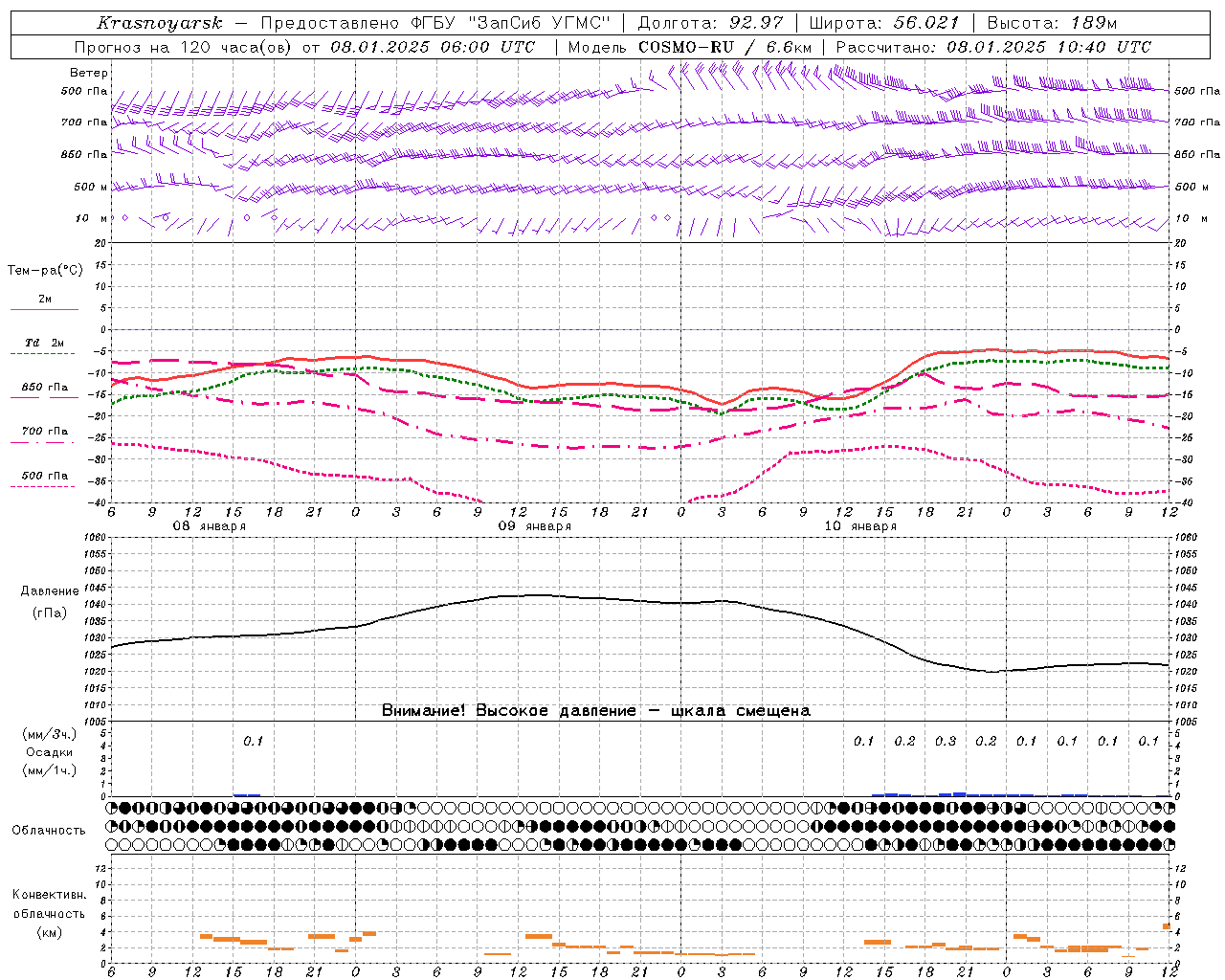Click the 'Широта: 56.021' header text
This screenshot has width=1225, height=980.
click(883, 23)
